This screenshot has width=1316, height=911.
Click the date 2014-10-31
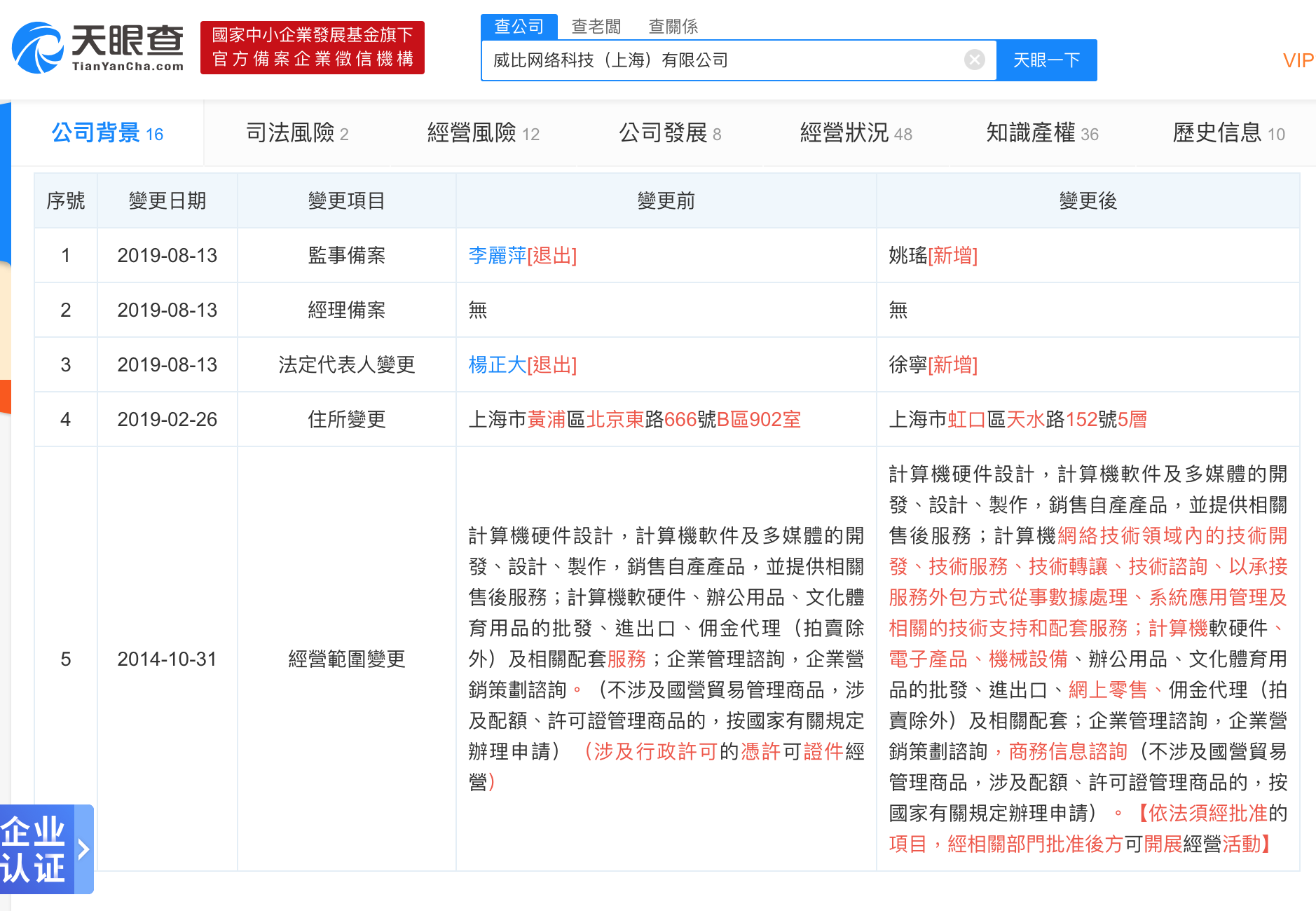click(x=167, y=659)
